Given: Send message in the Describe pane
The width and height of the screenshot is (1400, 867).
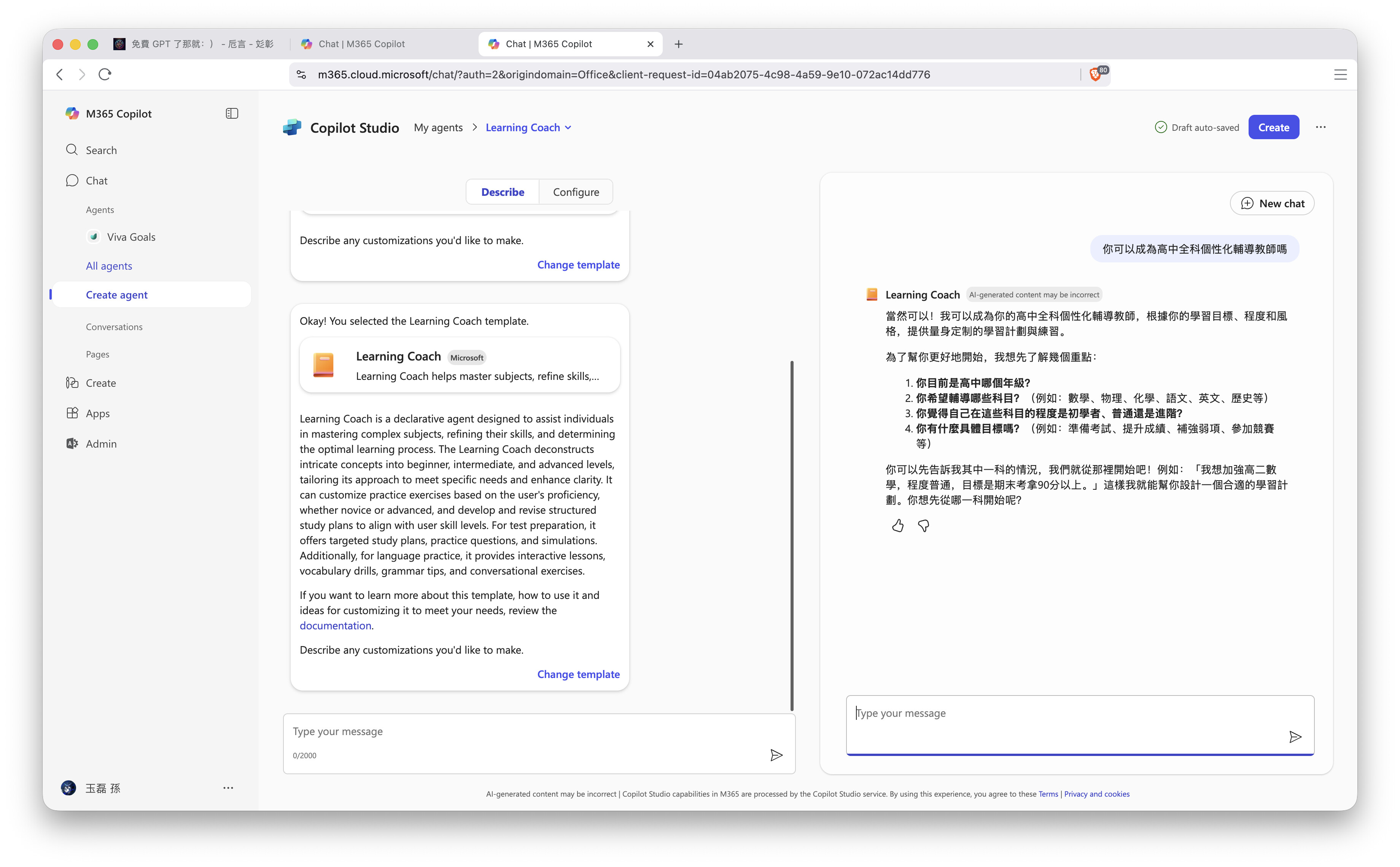Looking at the screenshot, I should [776, 755].
